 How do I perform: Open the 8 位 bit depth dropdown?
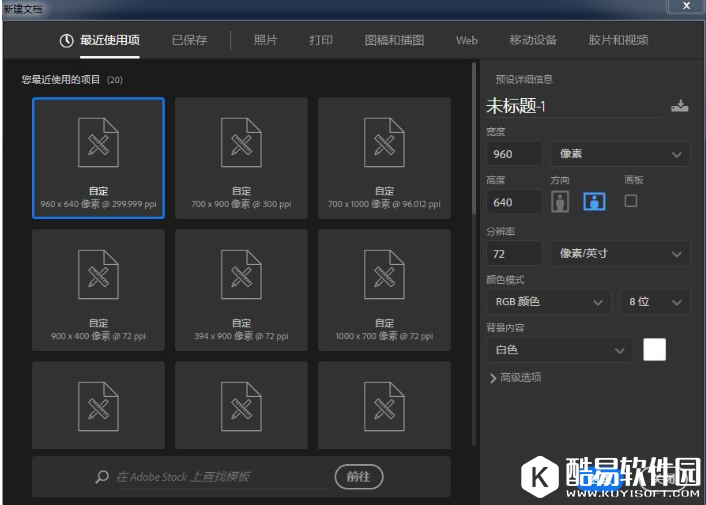click(654, 301)
